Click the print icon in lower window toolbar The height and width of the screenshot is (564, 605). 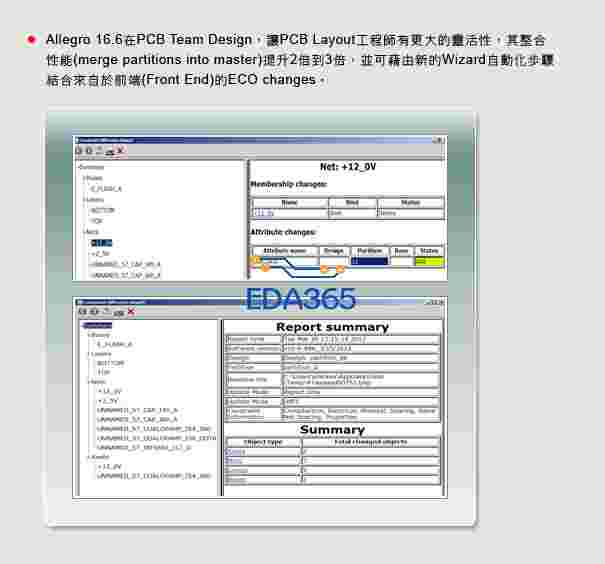[120, 312]
